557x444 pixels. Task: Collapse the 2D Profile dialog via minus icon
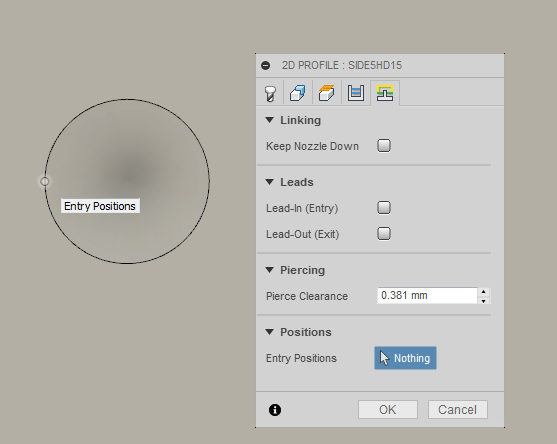point(265,65)
